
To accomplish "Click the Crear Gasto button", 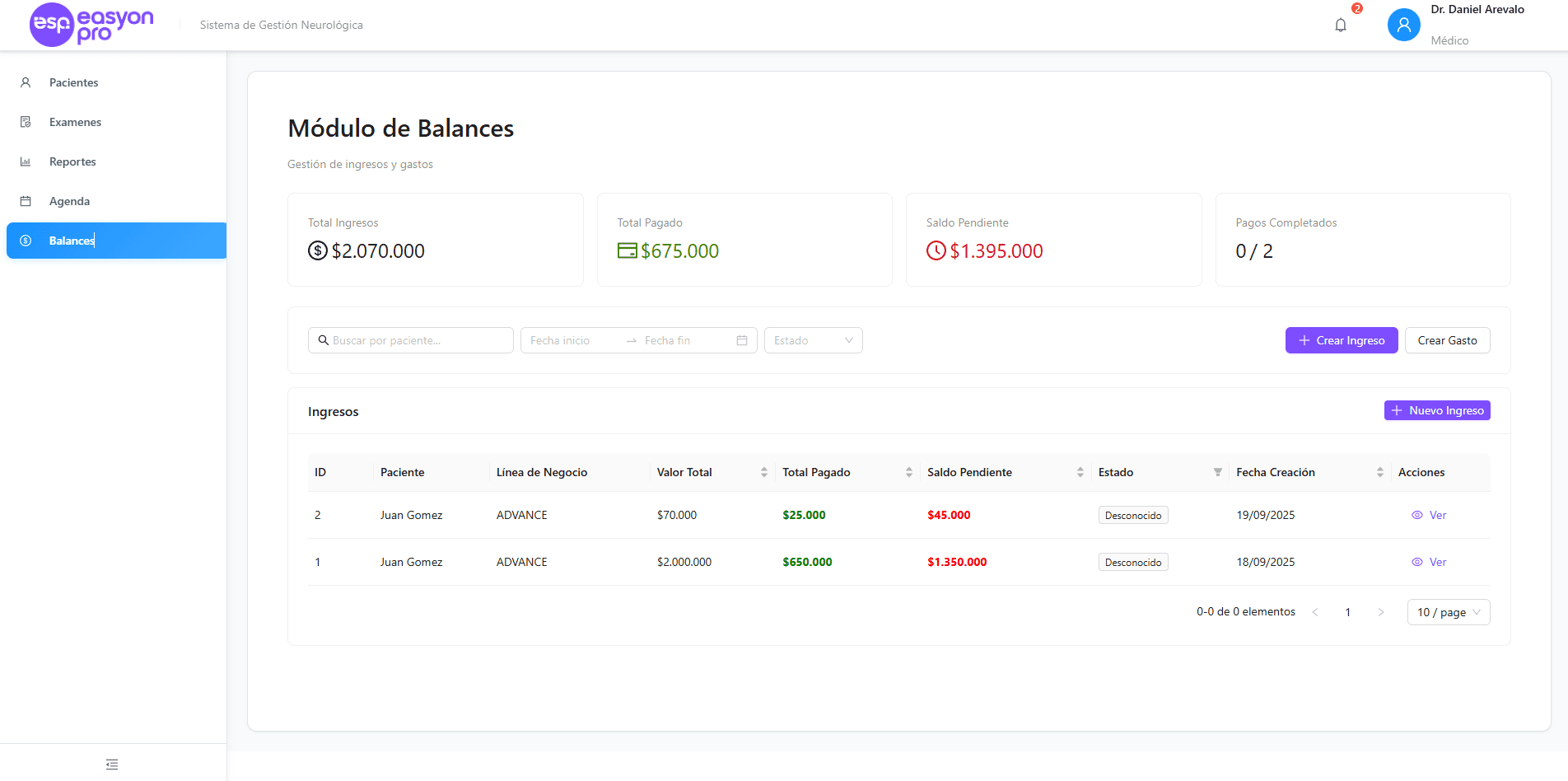I will (1447, 339).
